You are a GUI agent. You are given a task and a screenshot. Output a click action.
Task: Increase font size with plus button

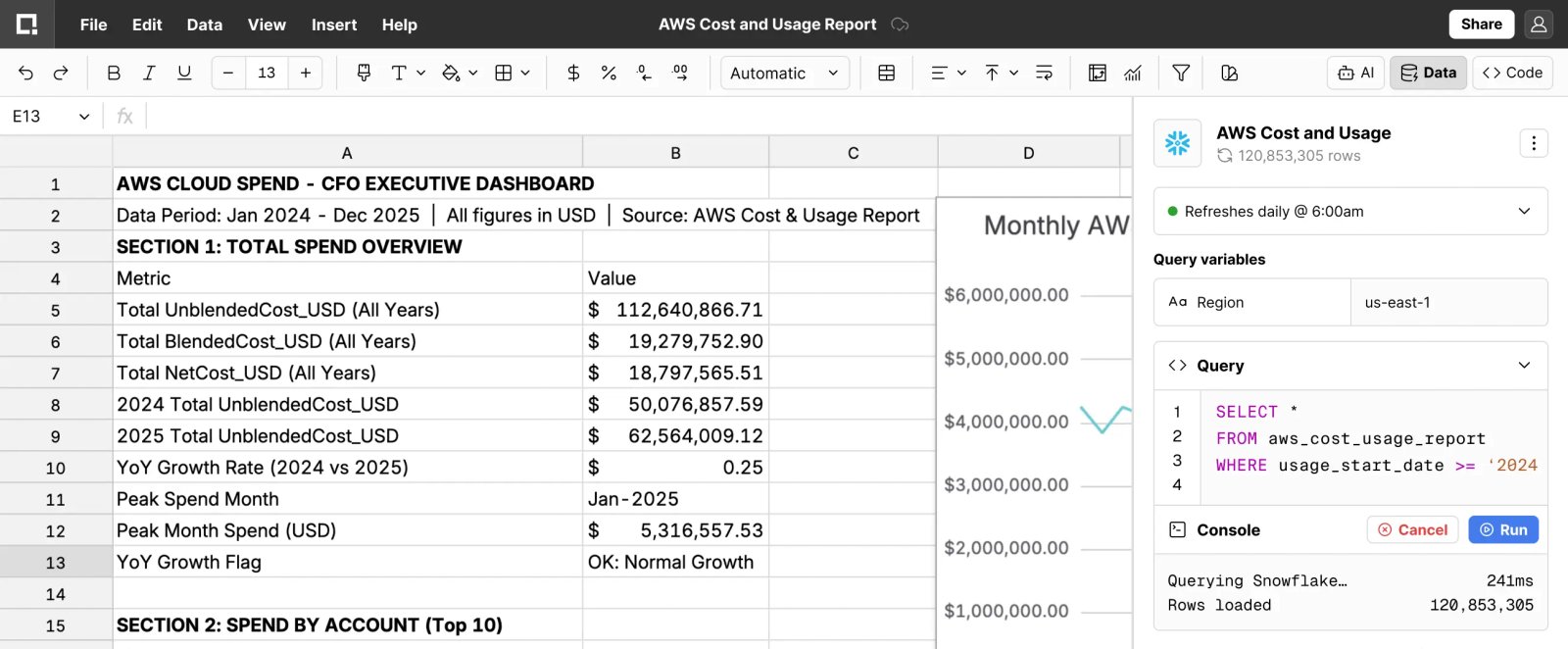306,73
